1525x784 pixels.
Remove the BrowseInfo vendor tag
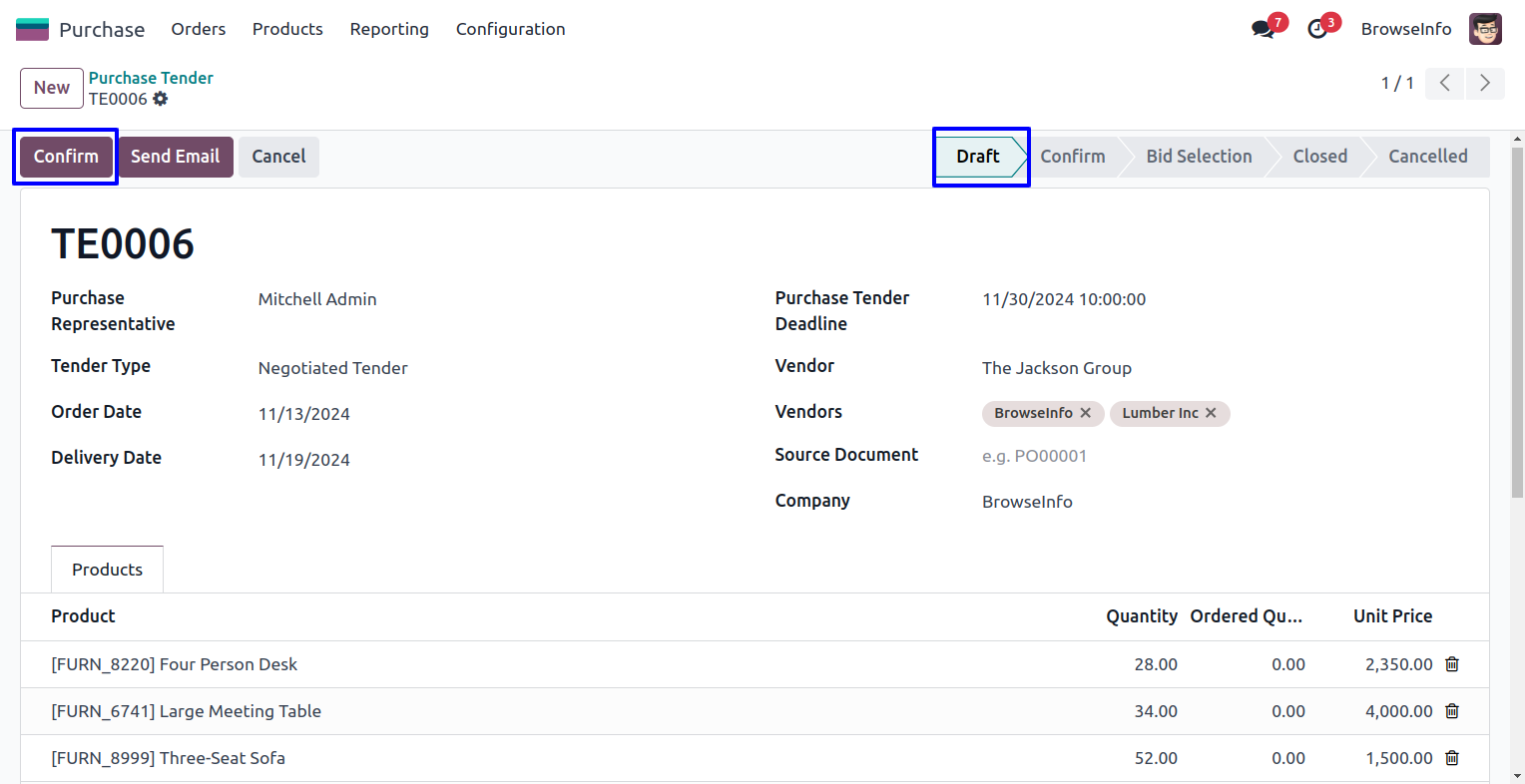tap(1086, 413)
